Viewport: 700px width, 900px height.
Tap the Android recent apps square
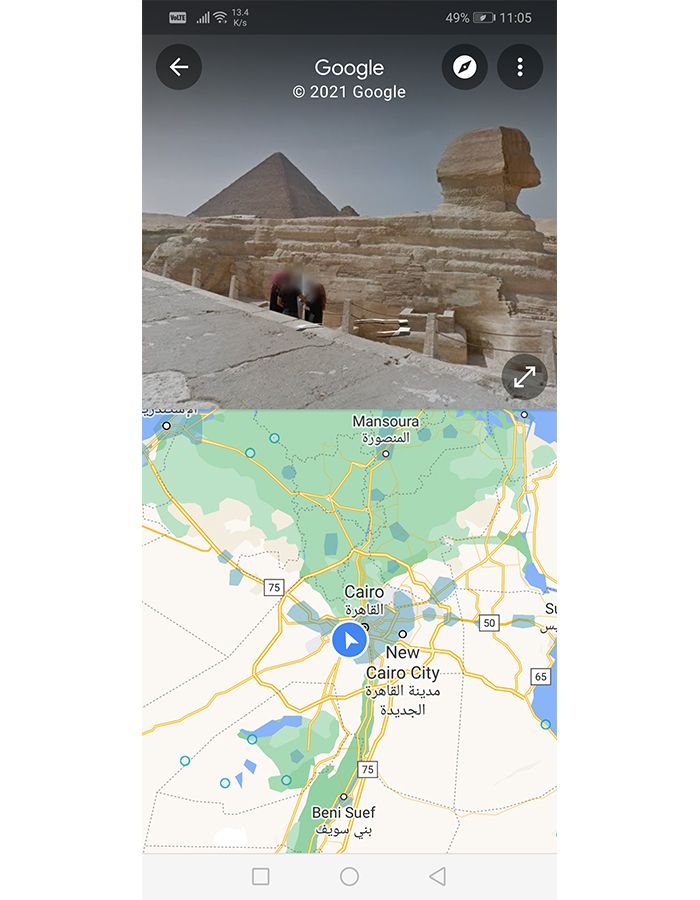pos(260,876)
